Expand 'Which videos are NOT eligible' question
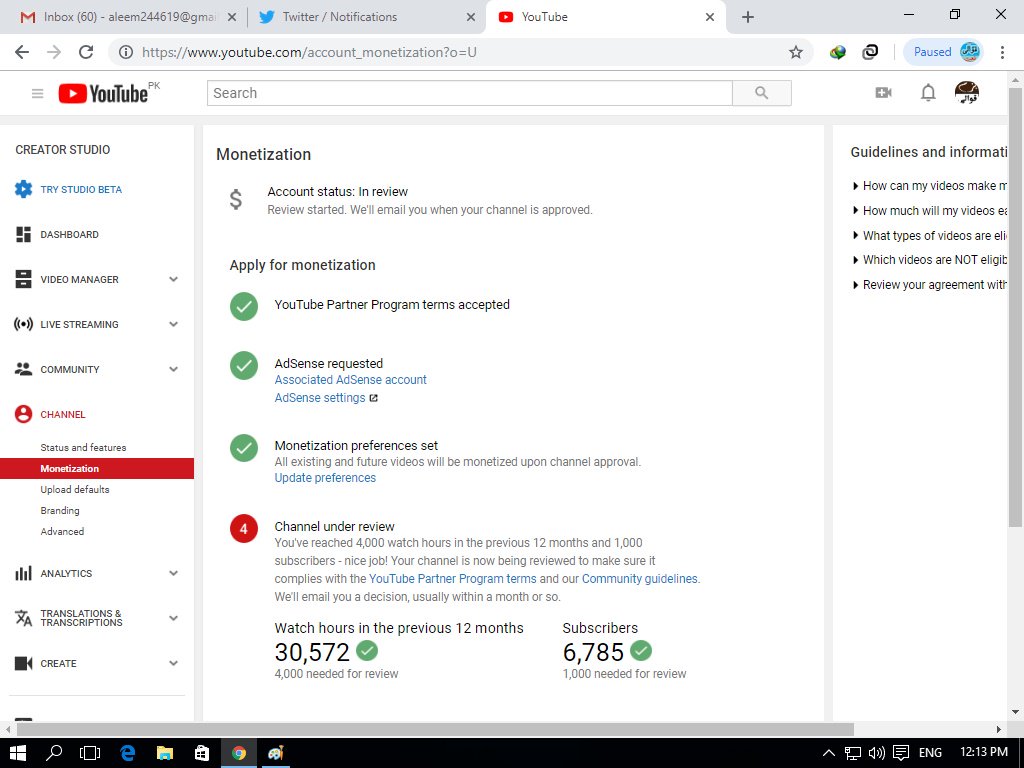 pyautogui.click(x=930, y=260)
